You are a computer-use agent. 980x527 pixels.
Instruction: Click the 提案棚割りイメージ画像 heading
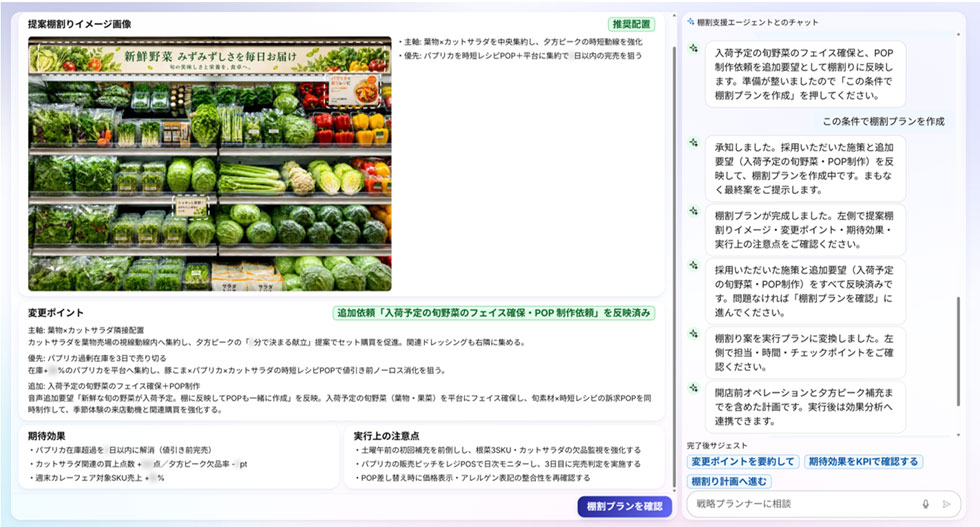[79, 24]
